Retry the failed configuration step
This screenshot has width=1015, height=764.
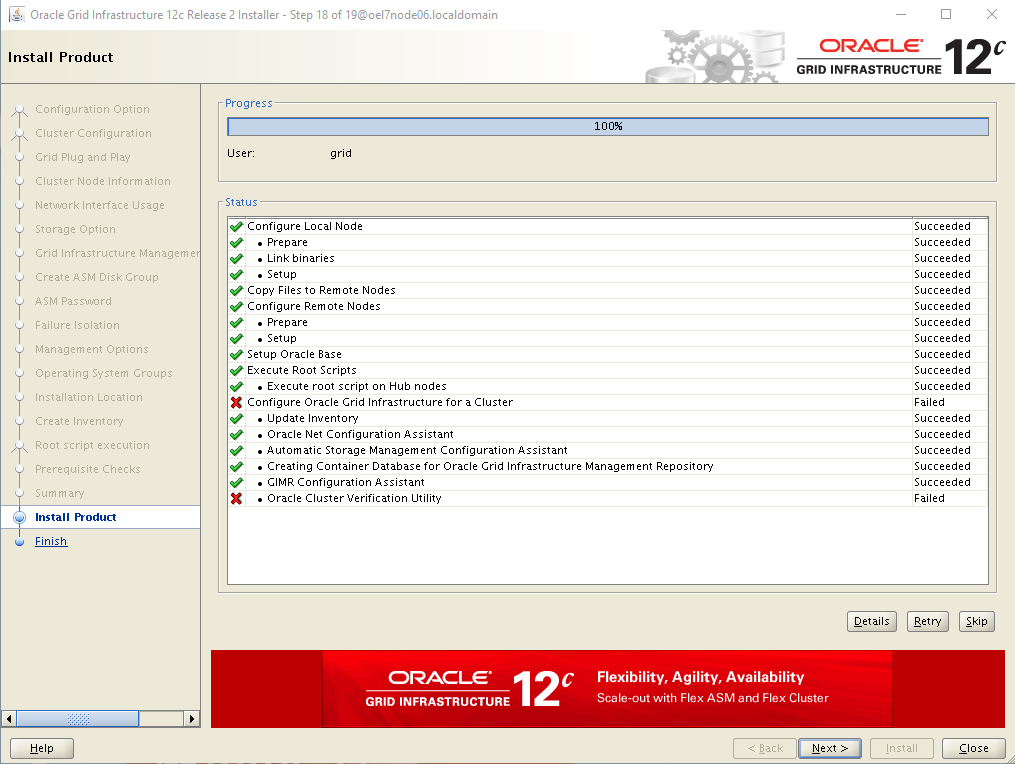[x=927, y=621]
